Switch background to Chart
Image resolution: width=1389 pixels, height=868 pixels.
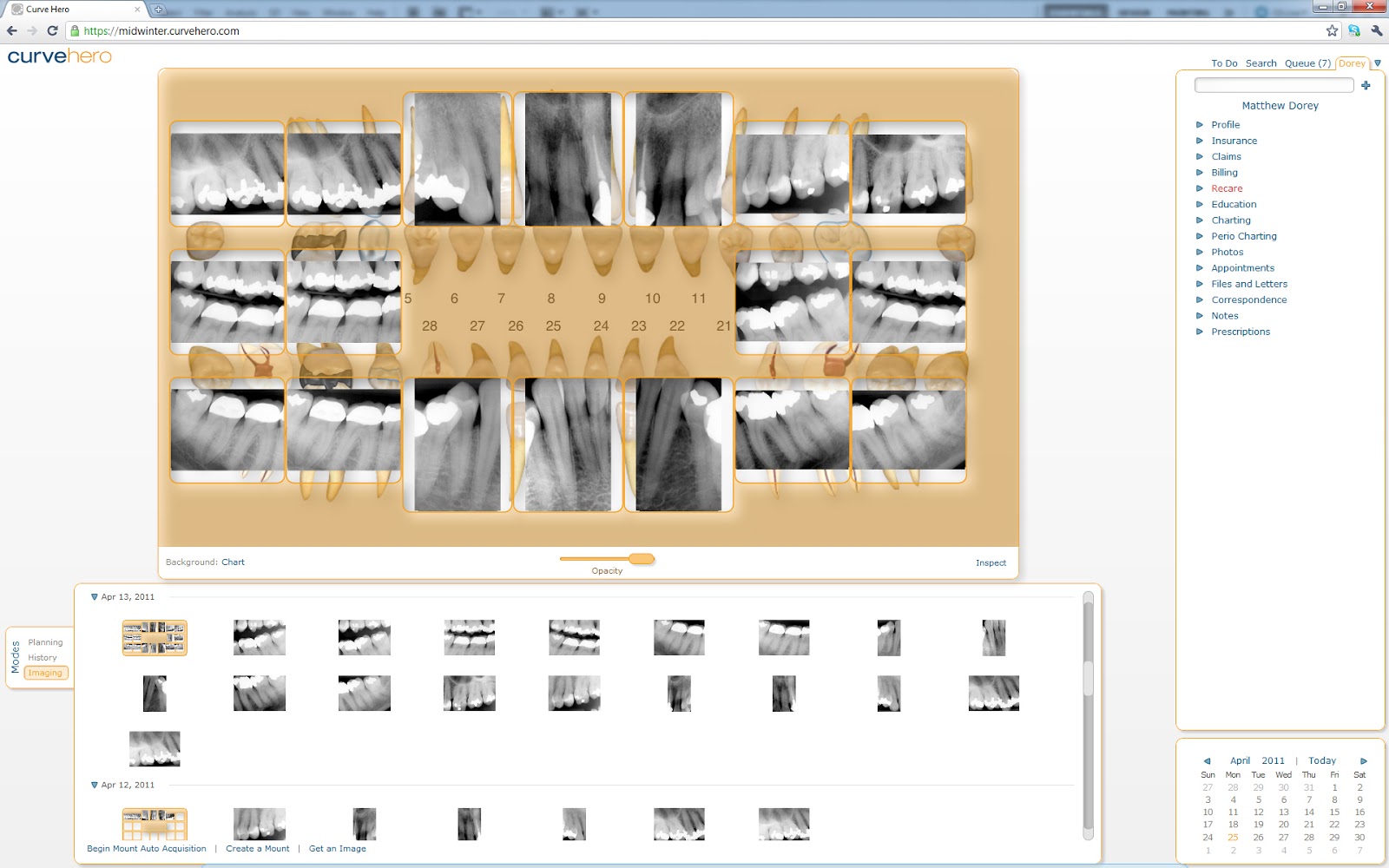[233, 562]
